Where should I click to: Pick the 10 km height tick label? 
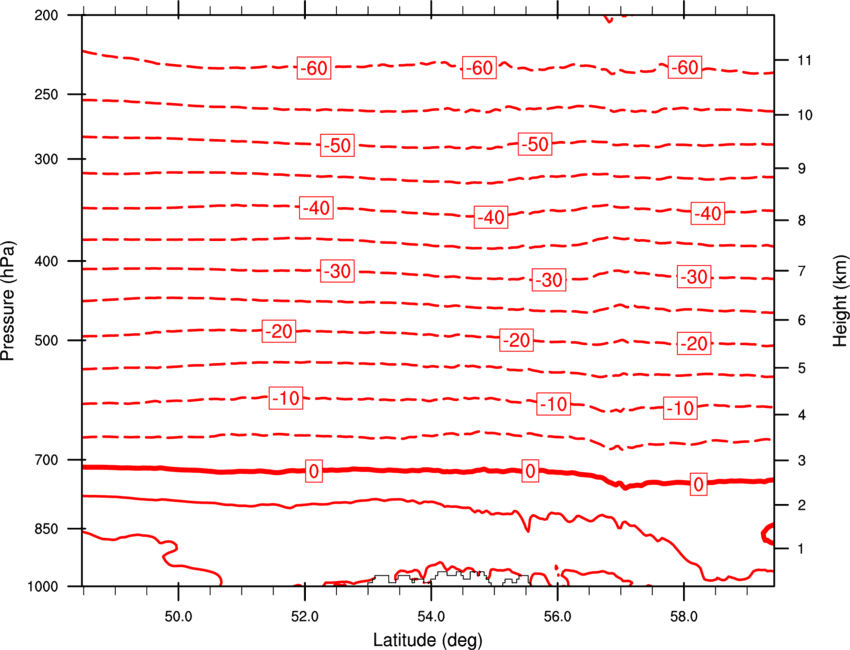(x=804, y=115)
